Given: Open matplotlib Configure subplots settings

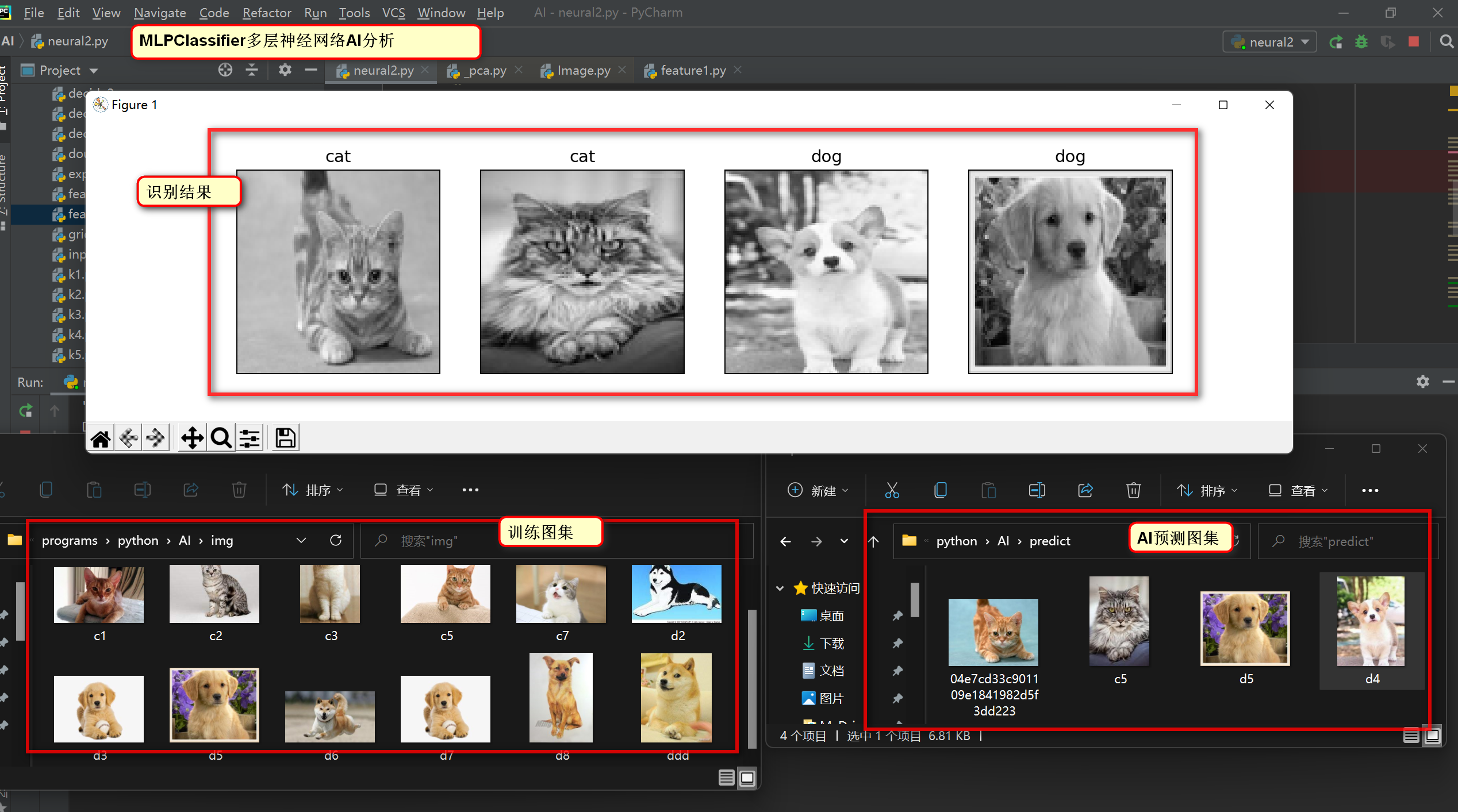Looking at the screenshot, I should click(x=250, y=438).
